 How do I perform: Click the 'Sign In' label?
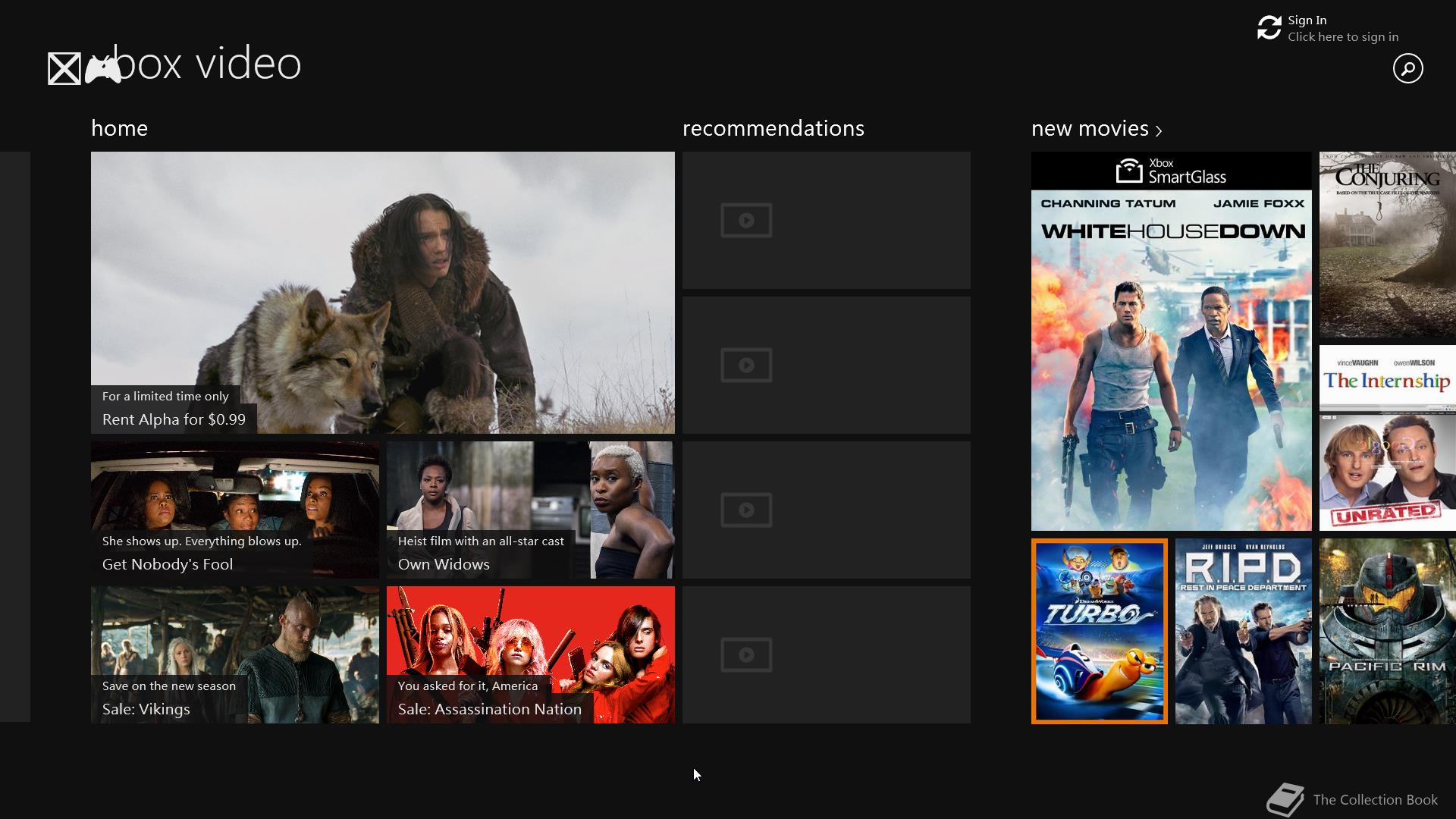click(x=1307, y=20)
